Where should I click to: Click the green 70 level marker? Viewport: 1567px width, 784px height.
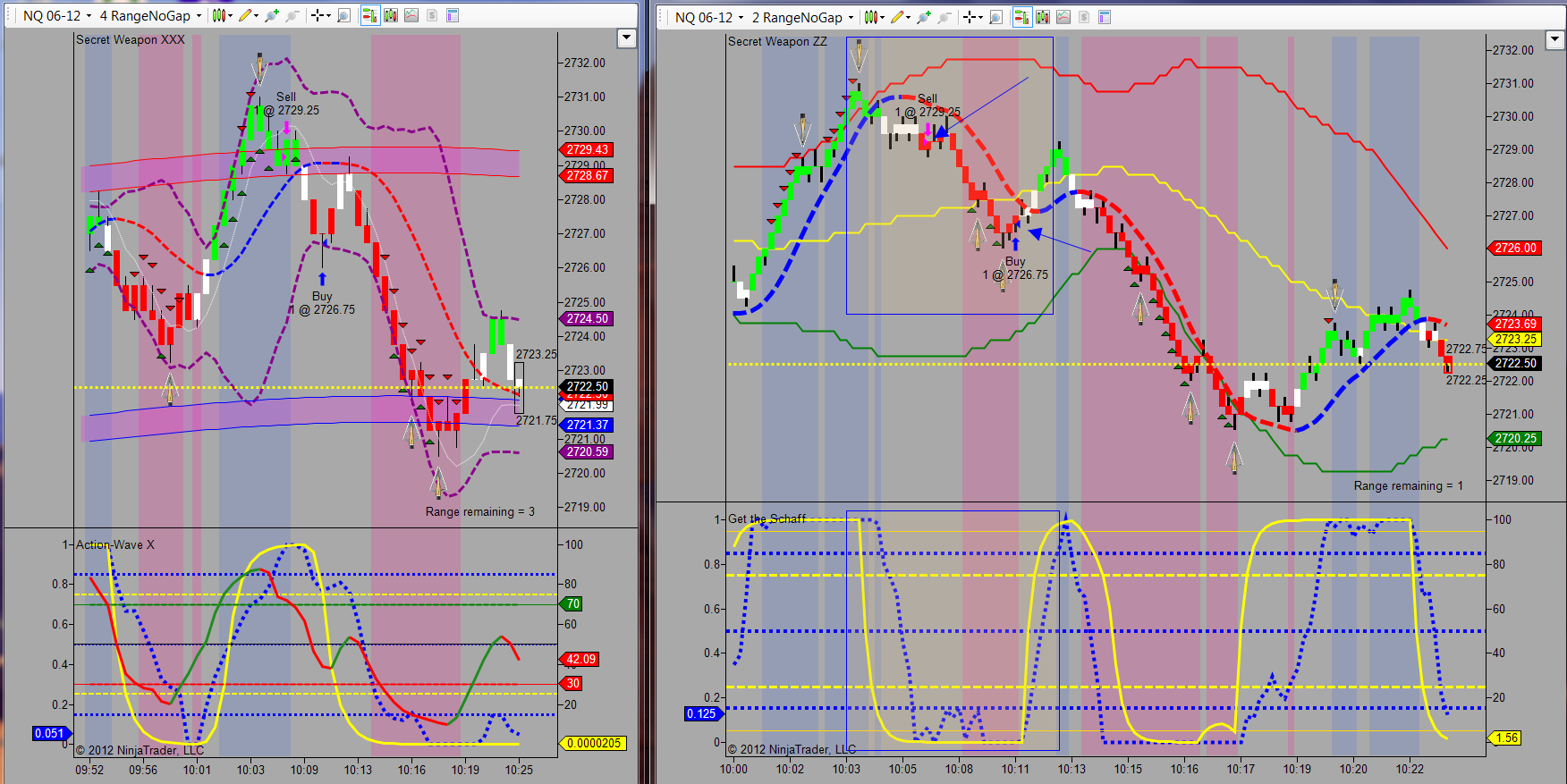point(572,603)
